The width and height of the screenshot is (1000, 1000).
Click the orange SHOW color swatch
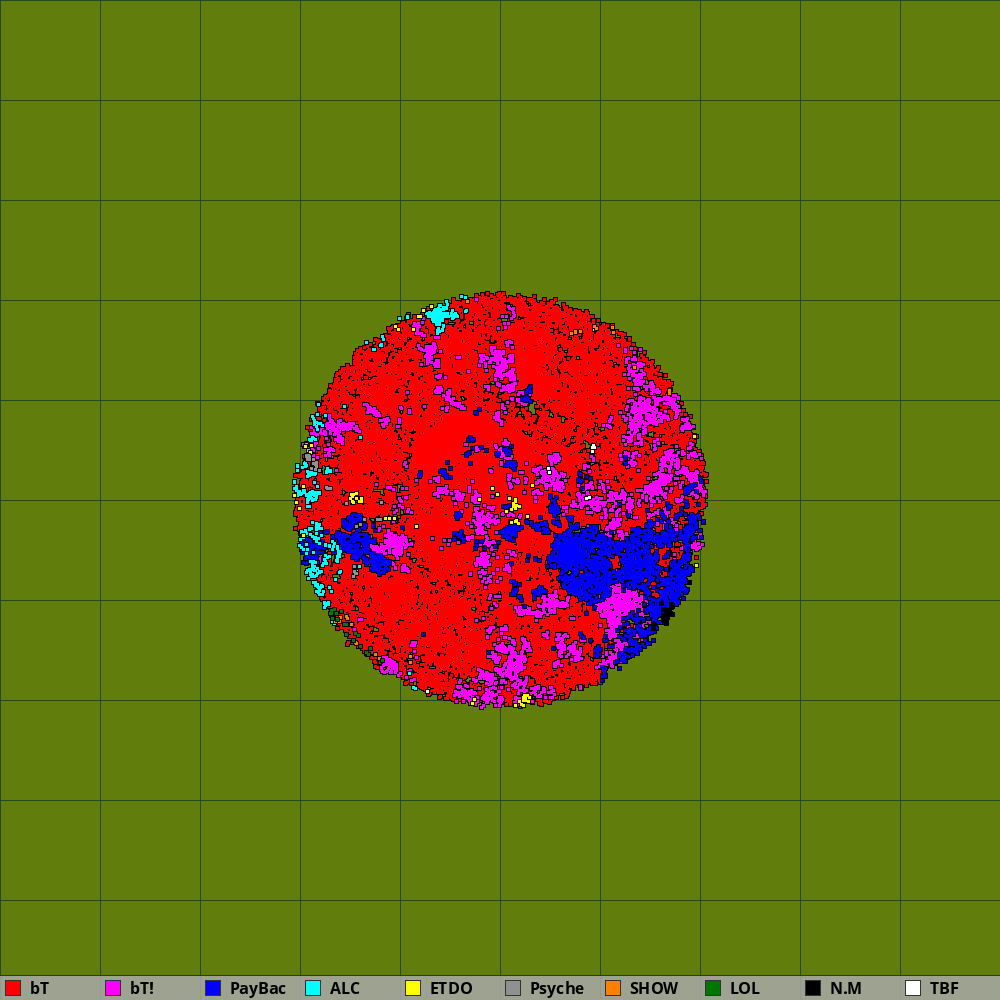[613, 988]
